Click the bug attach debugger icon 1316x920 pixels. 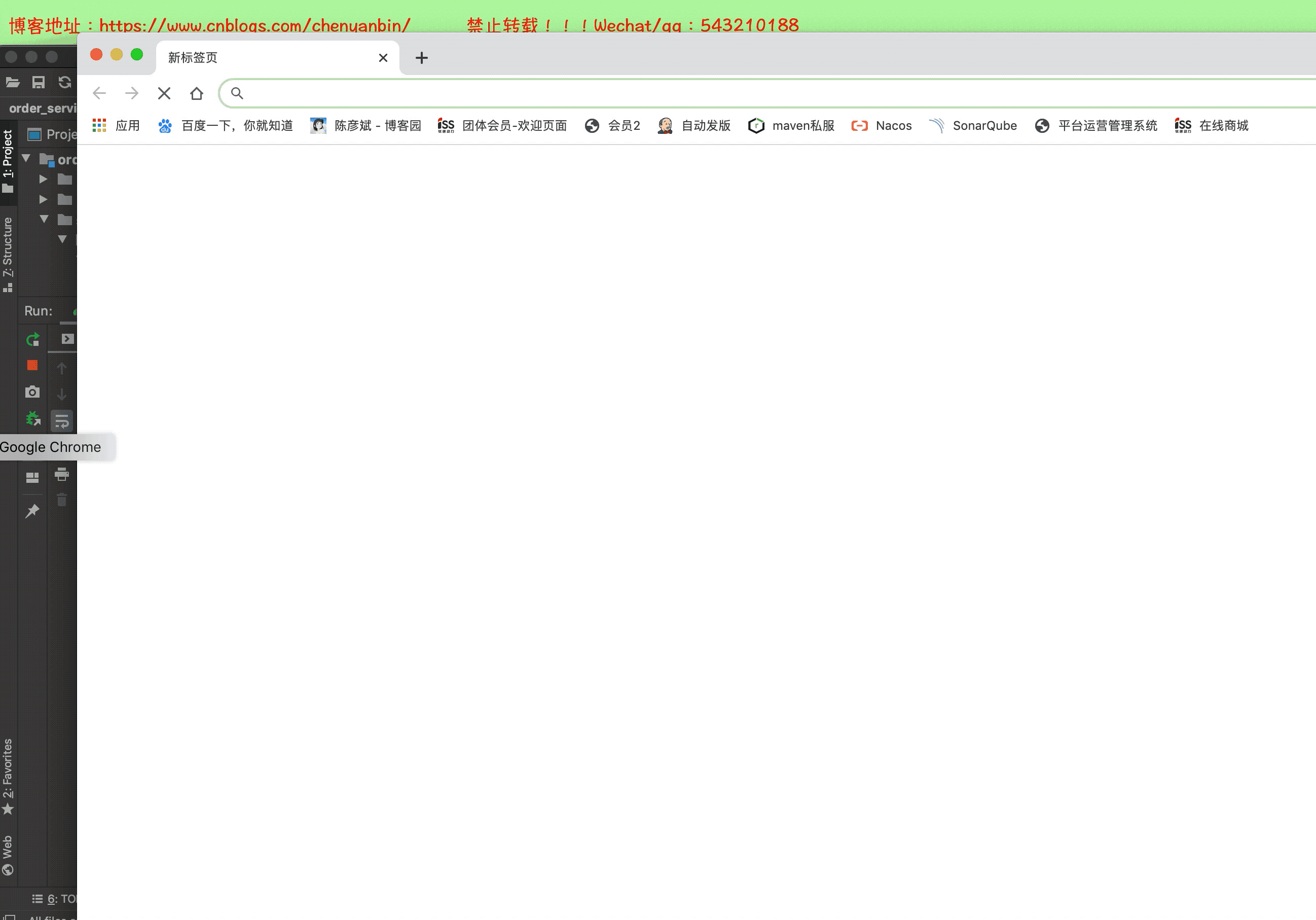click(x=32, y=419)
